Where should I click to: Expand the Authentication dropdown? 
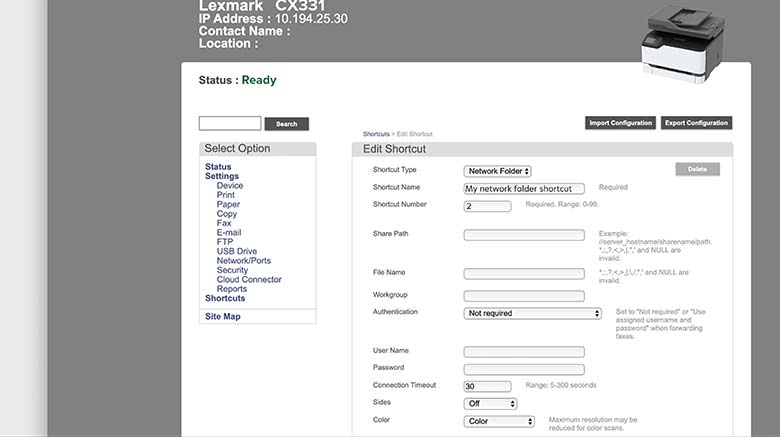tap(533, 313)
